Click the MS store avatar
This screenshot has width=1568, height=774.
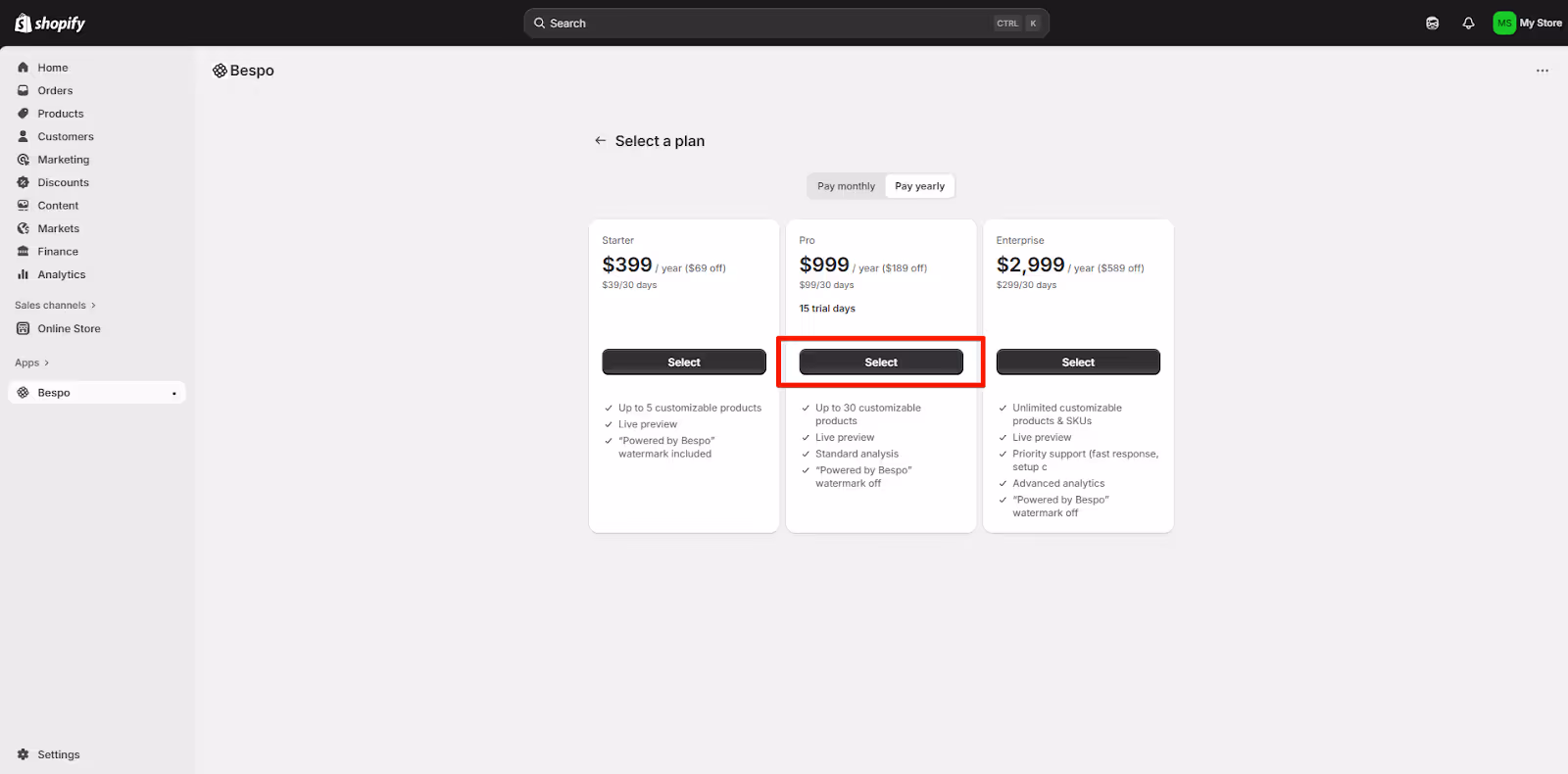(x=1504, y=24)
